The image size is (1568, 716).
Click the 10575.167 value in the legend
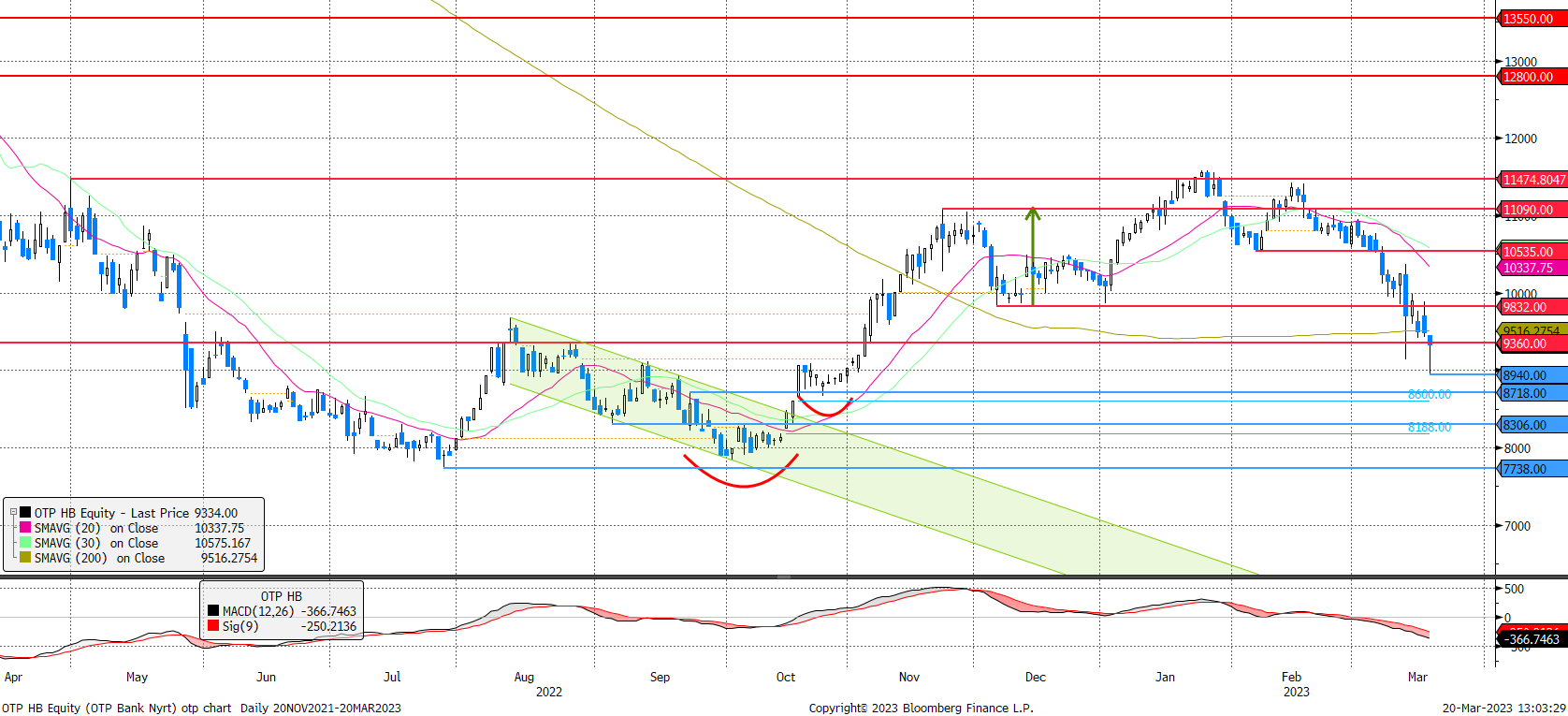[223, 543]
